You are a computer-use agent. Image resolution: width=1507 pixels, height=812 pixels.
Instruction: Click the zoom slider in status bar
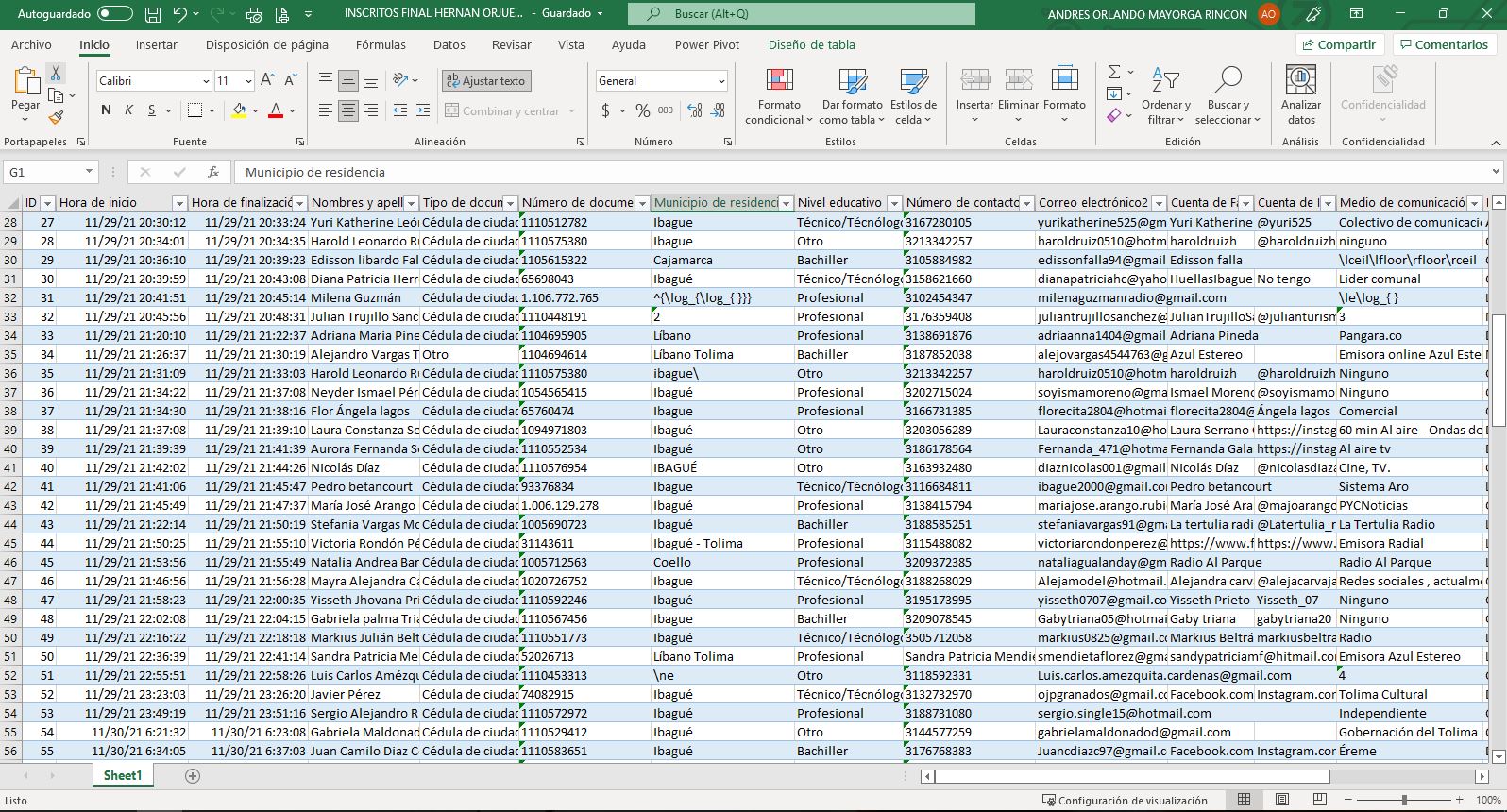coord(1404,800)
